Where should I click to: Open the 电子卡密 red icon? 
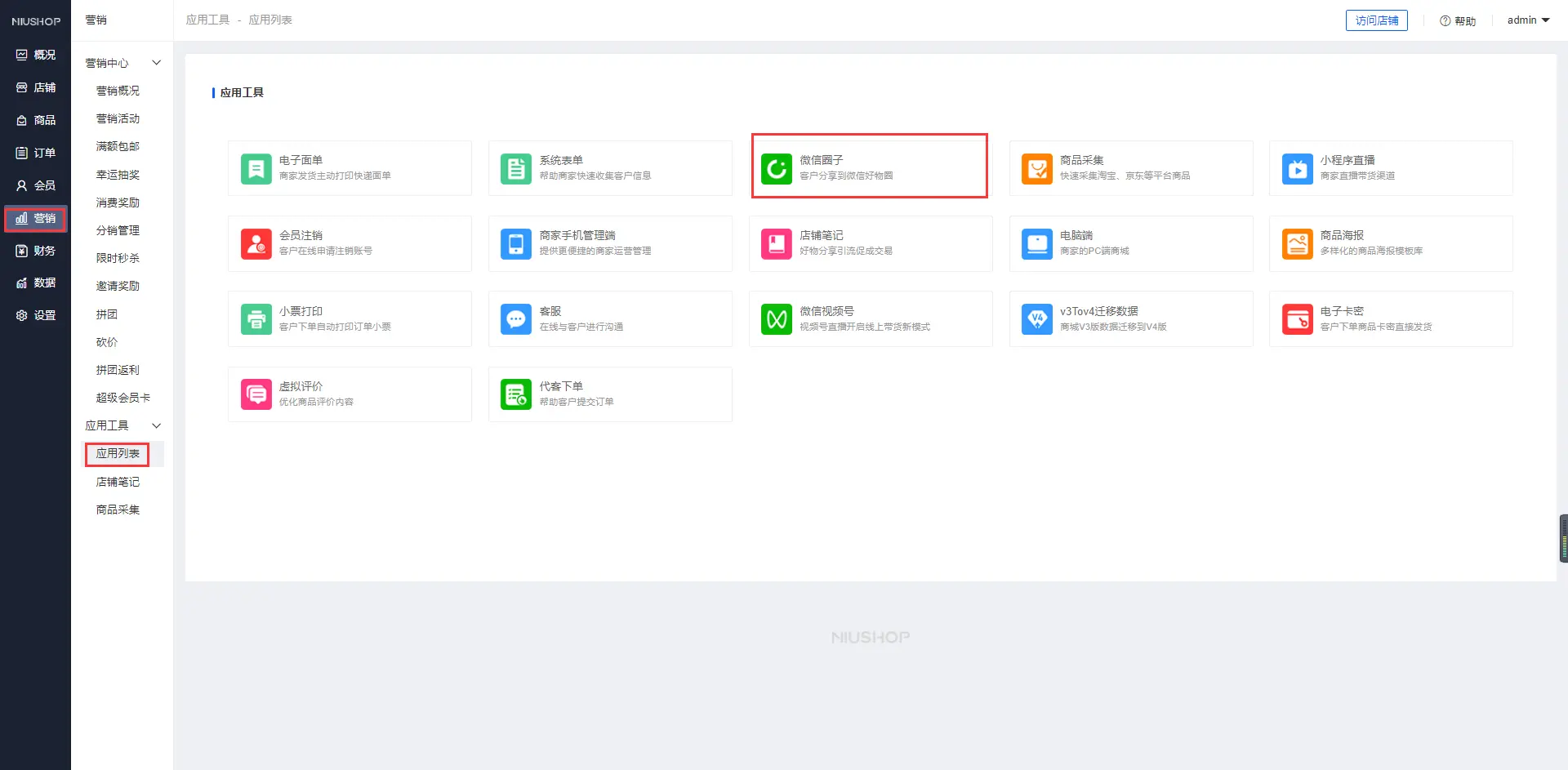pos(1297,319)
